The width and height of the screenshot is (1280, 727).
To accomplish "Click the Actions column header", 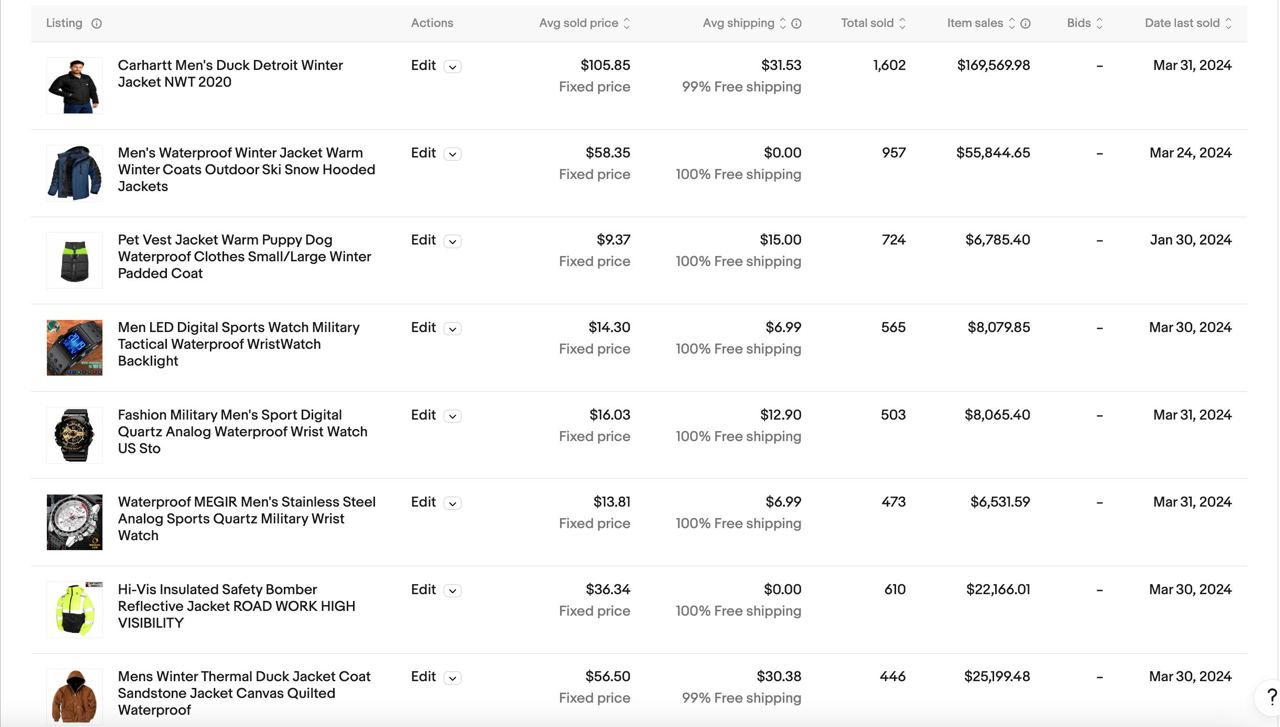I will pos(432,23).
